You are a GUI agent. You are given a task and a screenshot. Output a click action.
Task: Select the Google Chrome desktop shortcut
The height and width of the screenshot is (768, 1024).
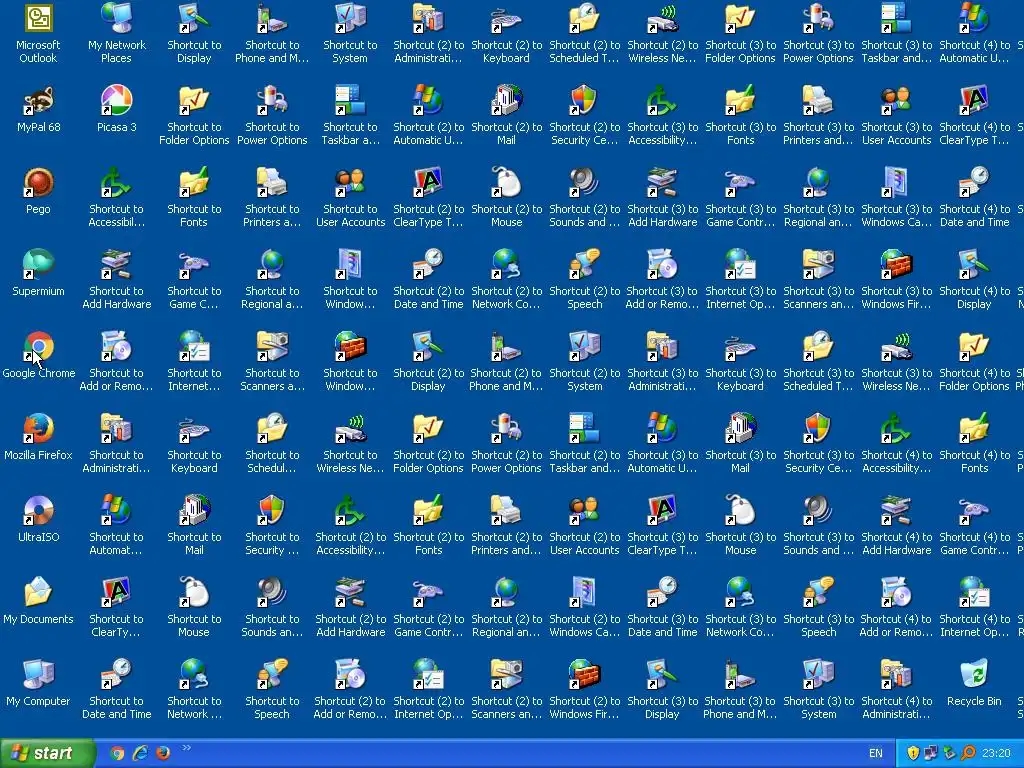click(38, 347)
